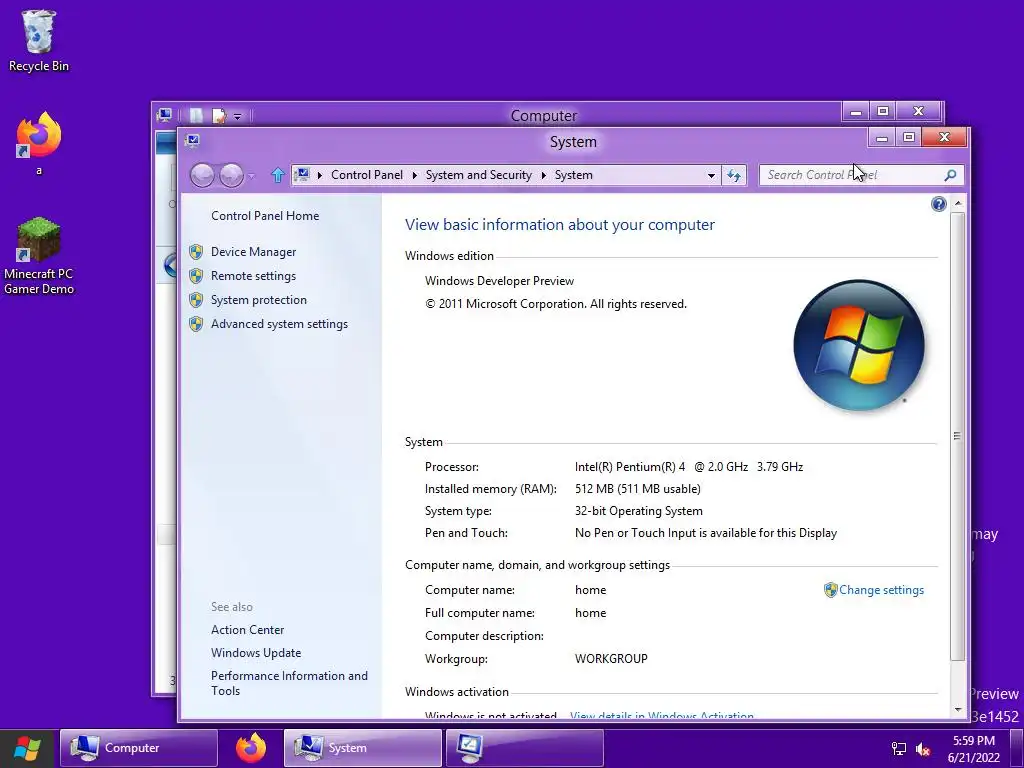Open Customize Quick Access Toolbar dropdown
This screenshot has height=768, width=1024.
click(238, 116)
